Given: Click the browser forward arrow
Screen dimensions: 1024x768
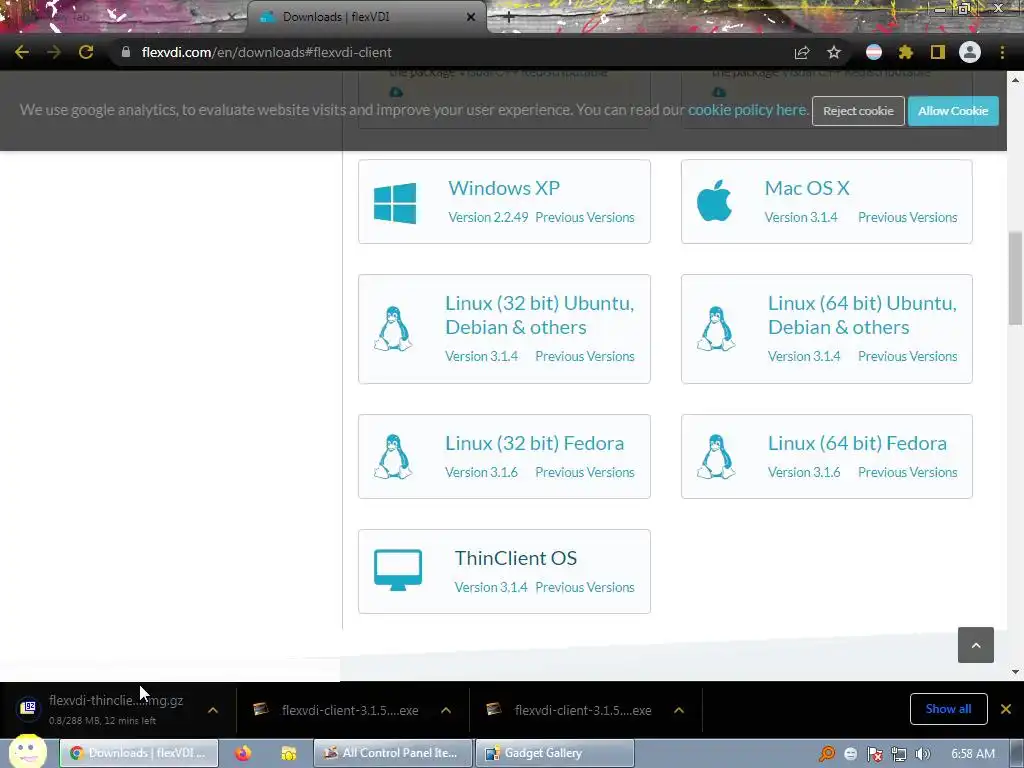Looking at the screenshot, I should pyautogui.click(x=54, y=52).
